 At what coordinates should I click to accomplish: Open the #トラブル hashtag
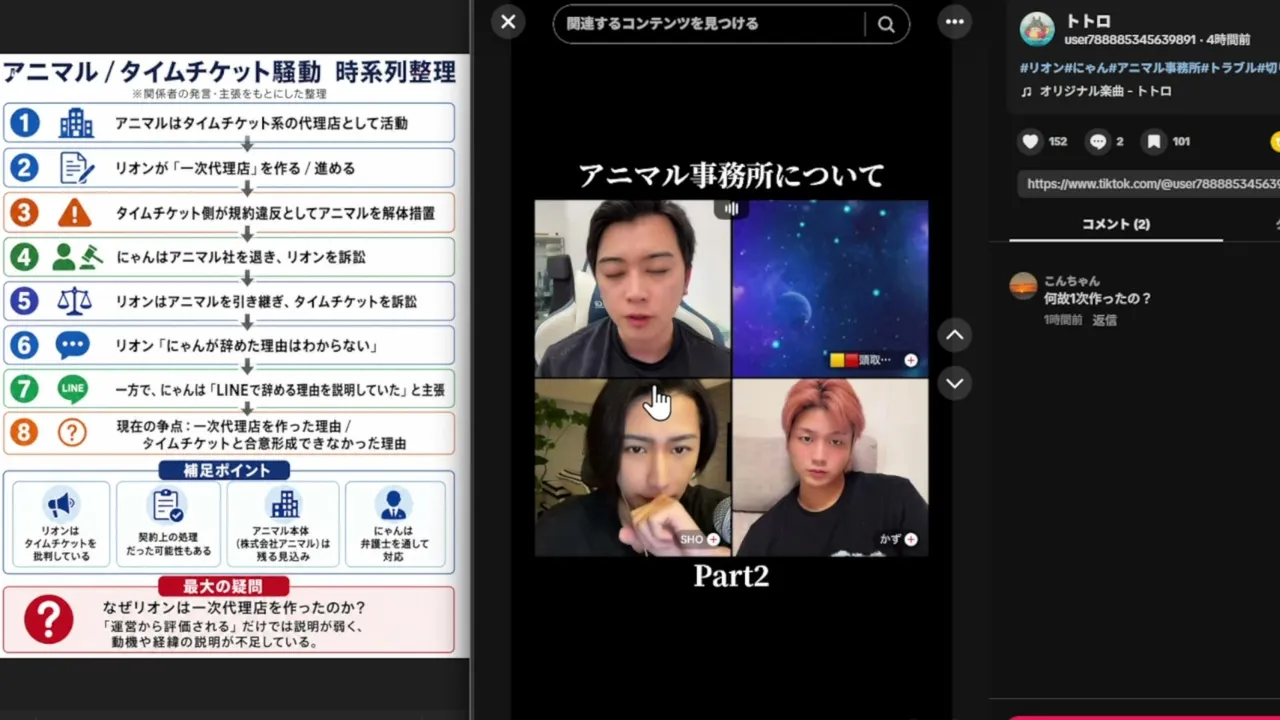pyautogui.click(x=1228, y=68)
